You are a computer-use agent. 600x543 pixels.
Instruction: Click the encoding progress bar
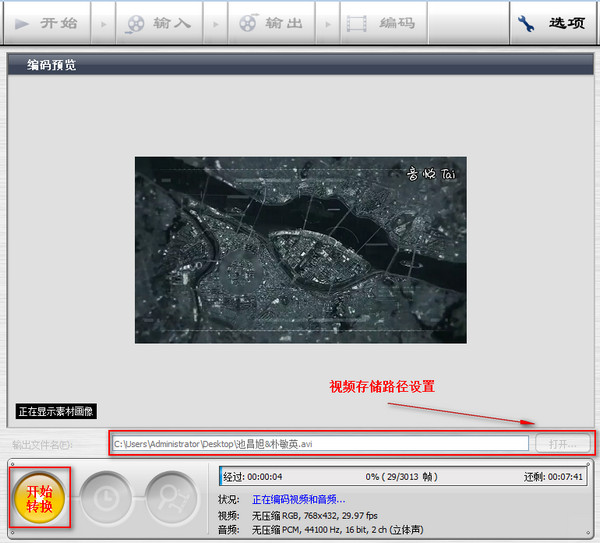pyautogui.click(x=403, y=476)
